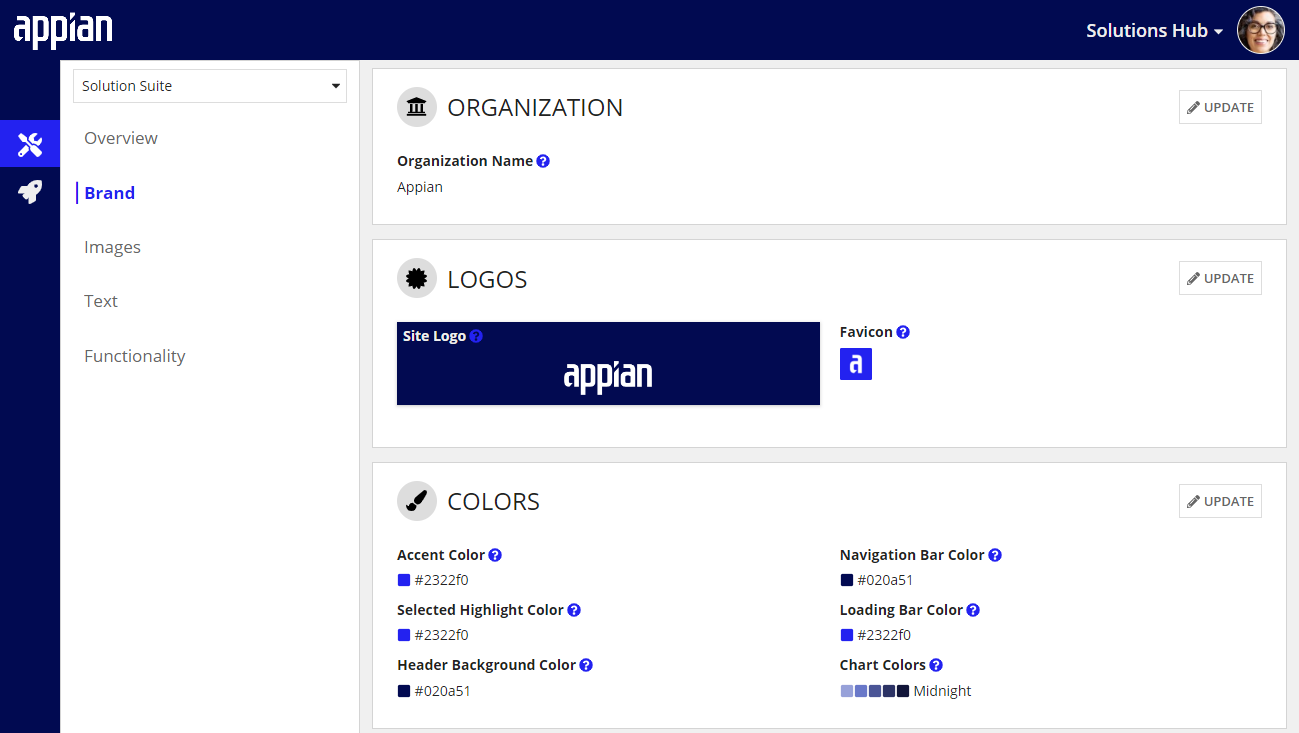The image size is (1299, 733).
Task: Click the COLORS heading
Action: 494,502
